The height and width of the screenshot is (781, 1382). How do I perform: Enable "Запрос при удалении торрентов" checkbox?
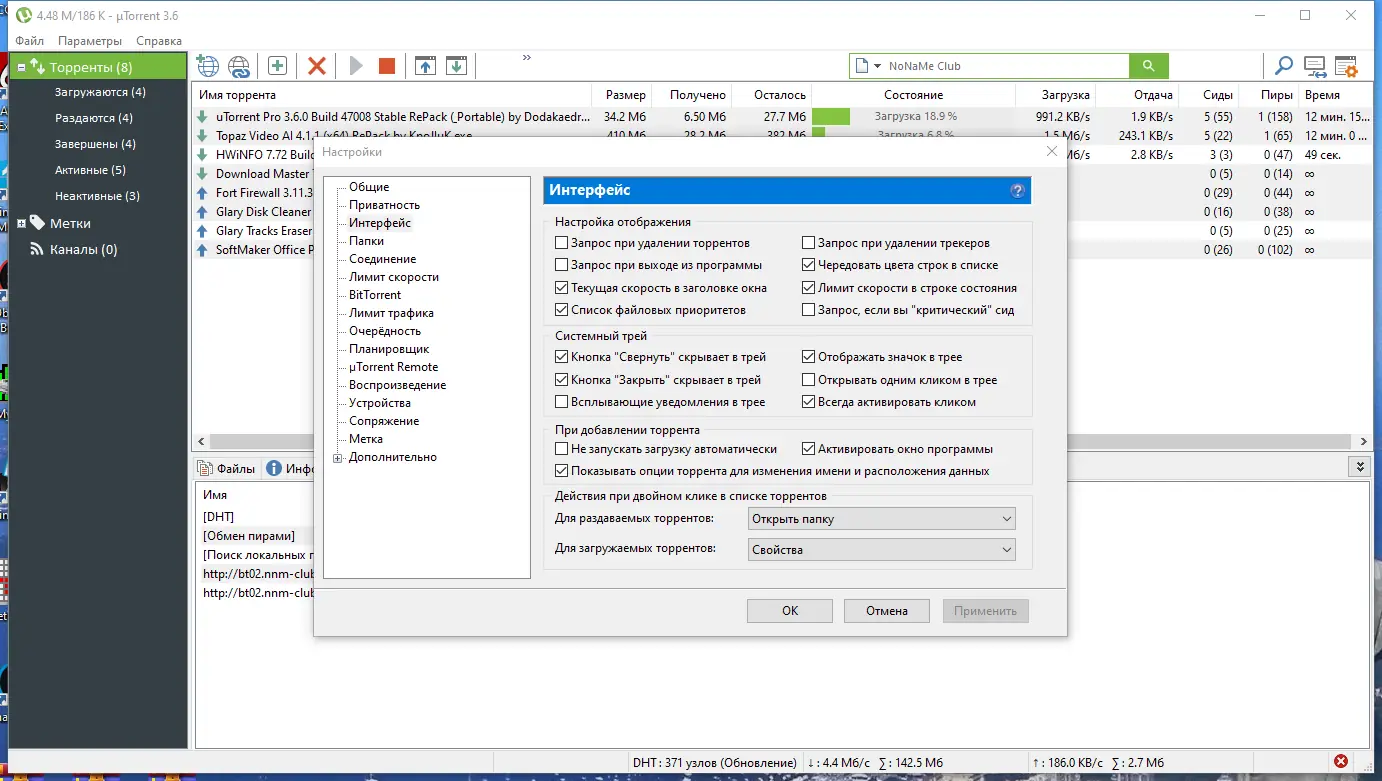coord(562,243)
